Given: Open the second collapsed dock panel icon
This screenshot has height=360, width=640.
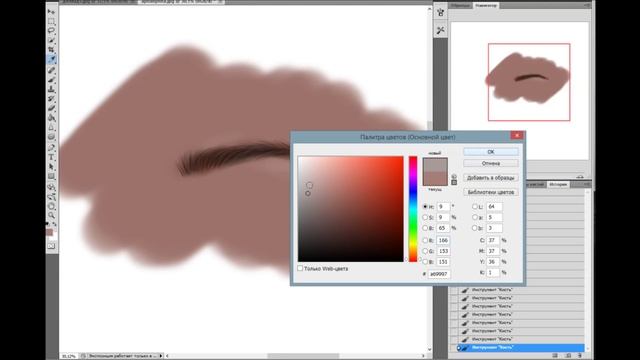Looking at the screenshot, I should [x=440, y=31].
